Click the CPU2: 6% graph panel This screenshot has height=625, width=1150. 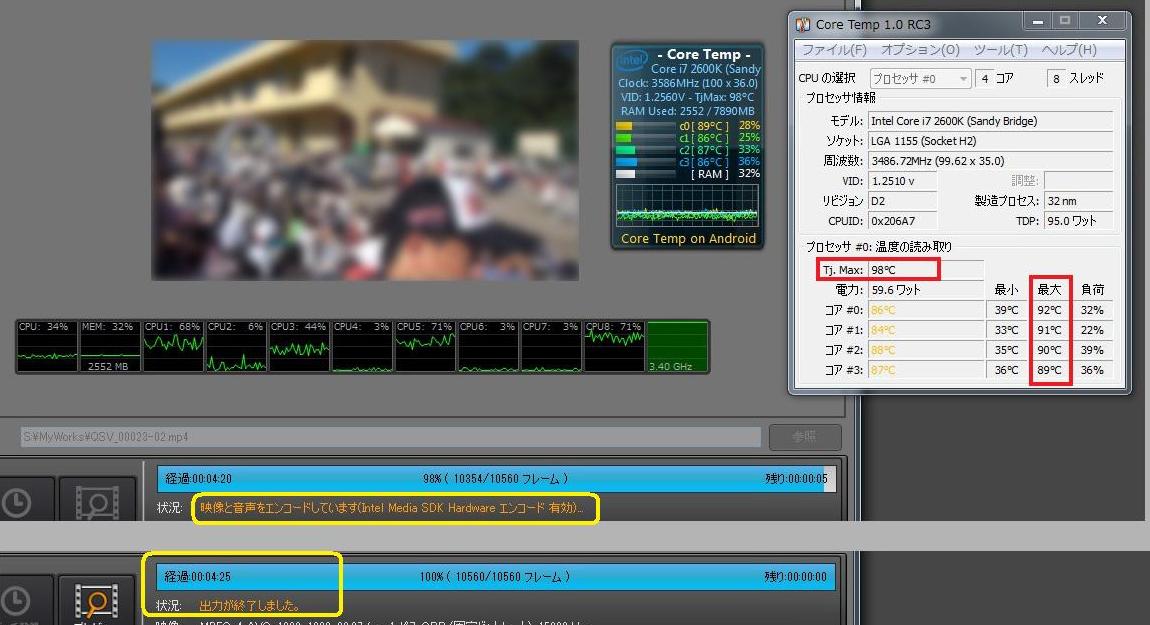pyautogui.click(x=235, y=346)
